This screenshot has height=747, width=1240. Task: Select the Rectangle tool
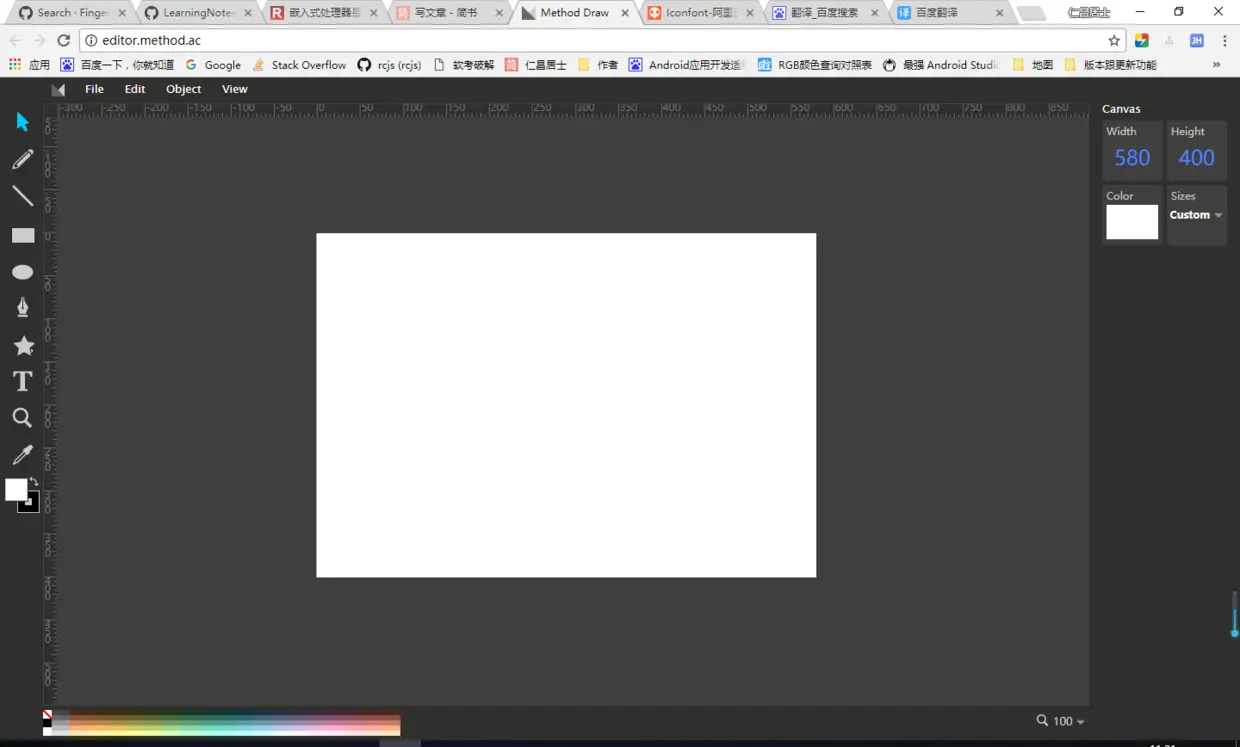[23, 236]
